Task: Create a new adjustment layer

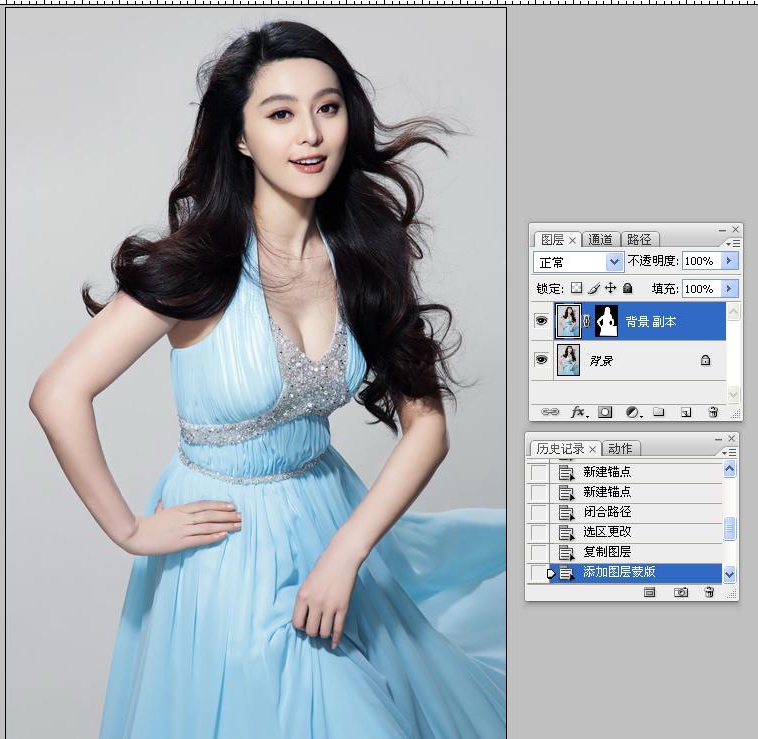Action: [x=632, y=411]
